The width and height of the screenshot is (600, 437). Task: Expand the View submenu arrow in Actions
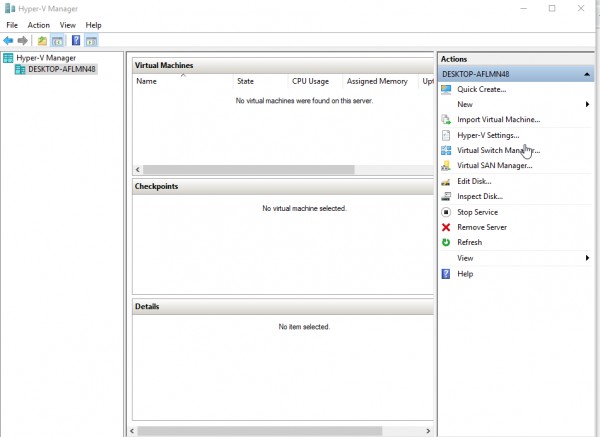click(587, 258)
